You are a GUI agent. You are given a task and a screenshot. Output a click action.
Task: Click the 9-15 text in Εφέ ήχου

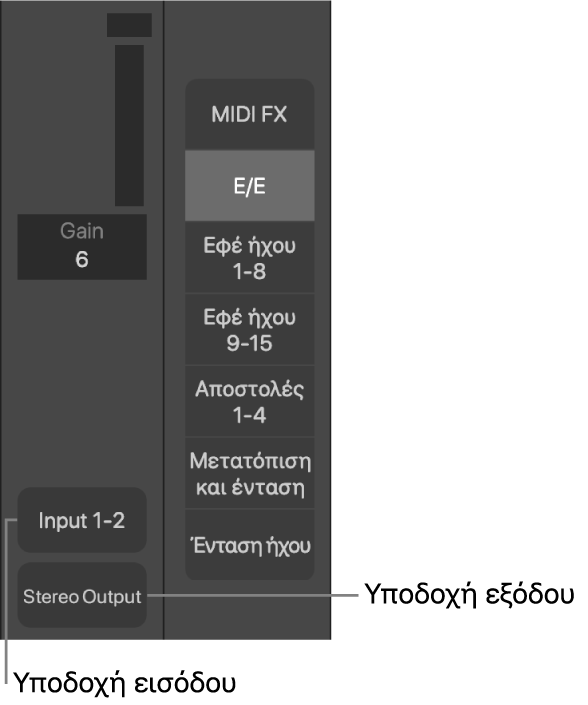(249, 343)
